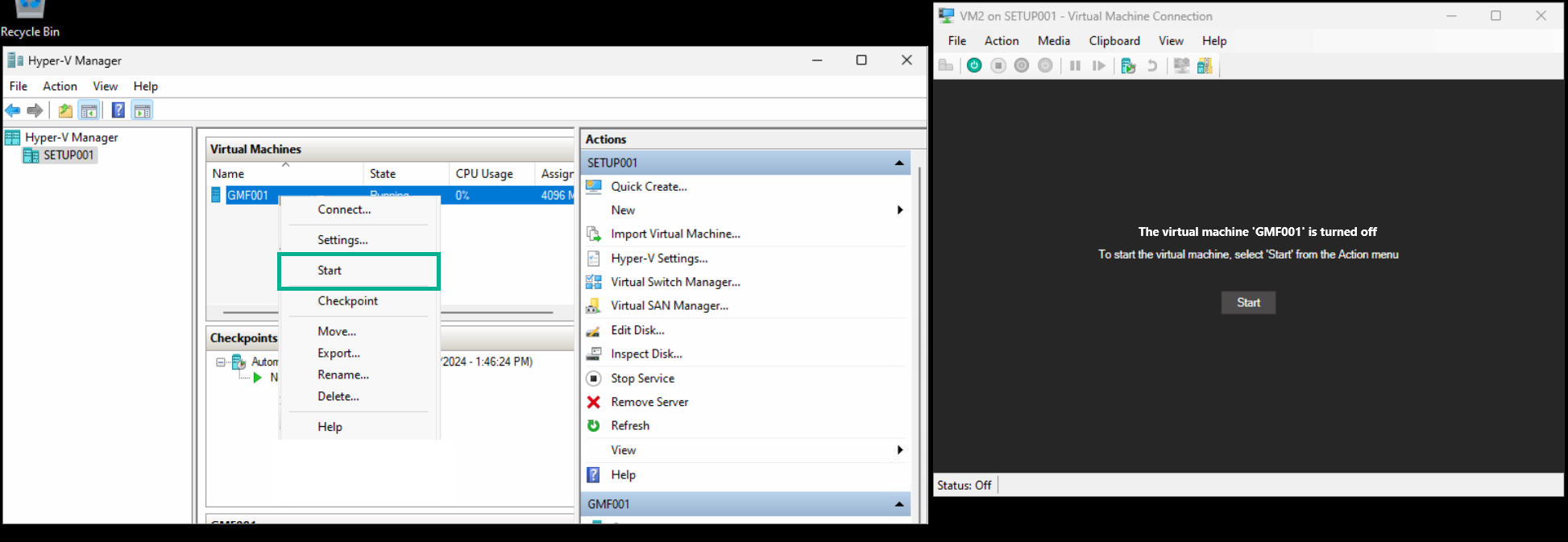This screenshot has width=1568, height=542.
Task: Open the File menu in Hyper-V Manager
Action: 19,86
